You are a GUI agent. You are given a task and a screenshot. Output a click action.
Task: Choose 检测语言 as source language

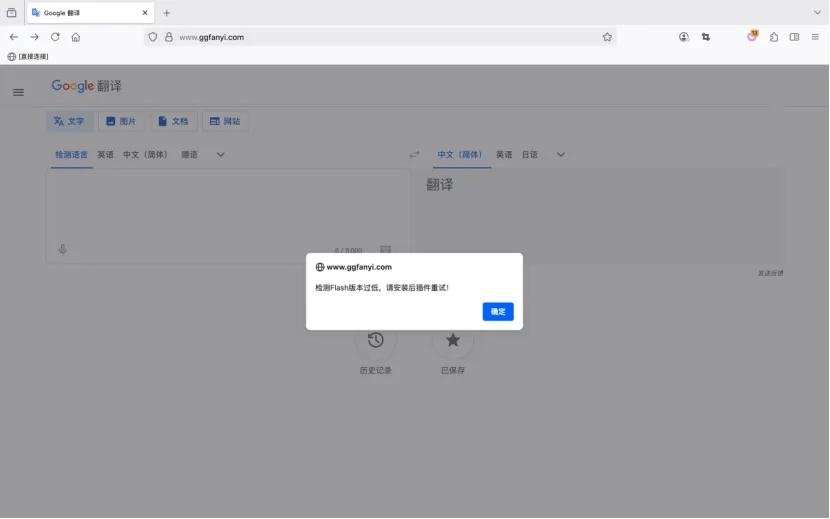pos(71,155)
